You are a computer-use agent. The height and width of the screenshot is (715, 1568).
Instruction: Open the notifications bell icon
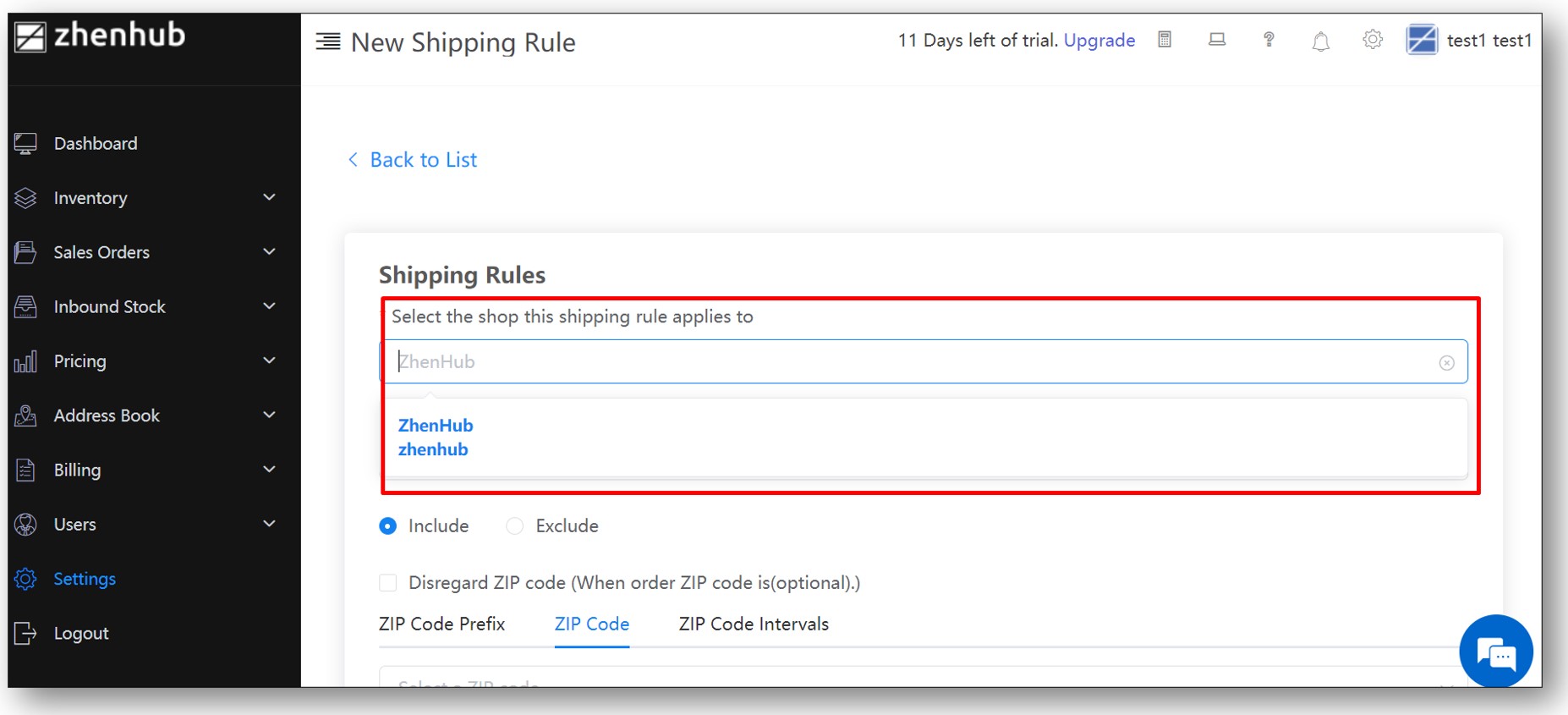[1320, 41]
